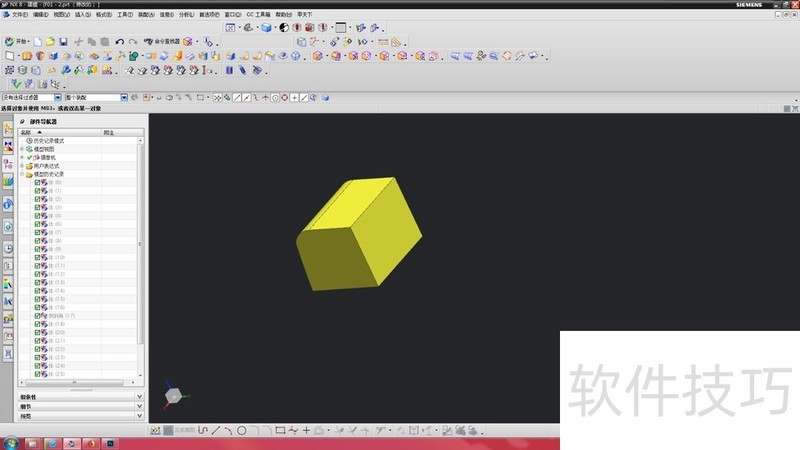
Task: Expand the 用户表达式 tree node
Action: click(x=22, y=166)
